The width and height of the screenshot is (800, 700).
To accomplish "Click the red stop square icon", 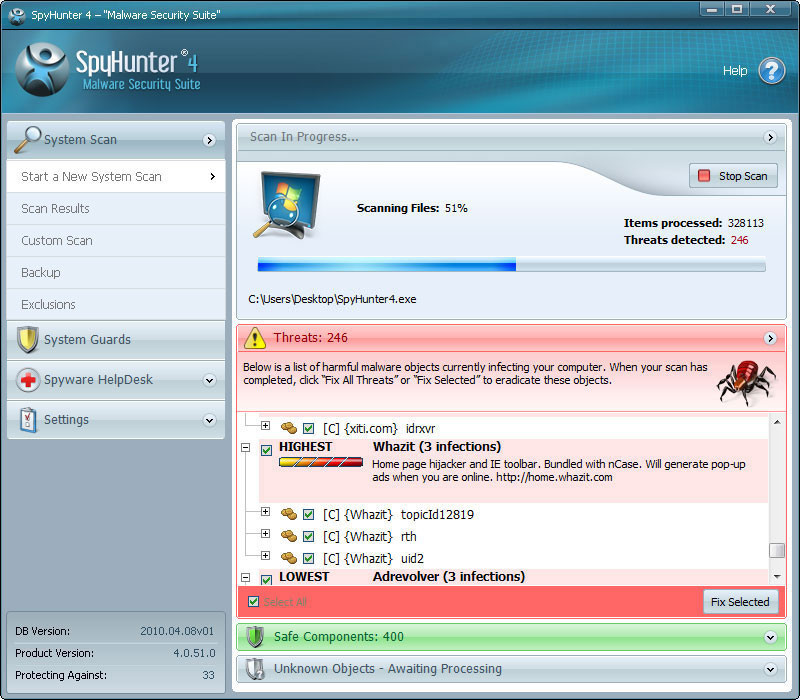I will (704, 176).
